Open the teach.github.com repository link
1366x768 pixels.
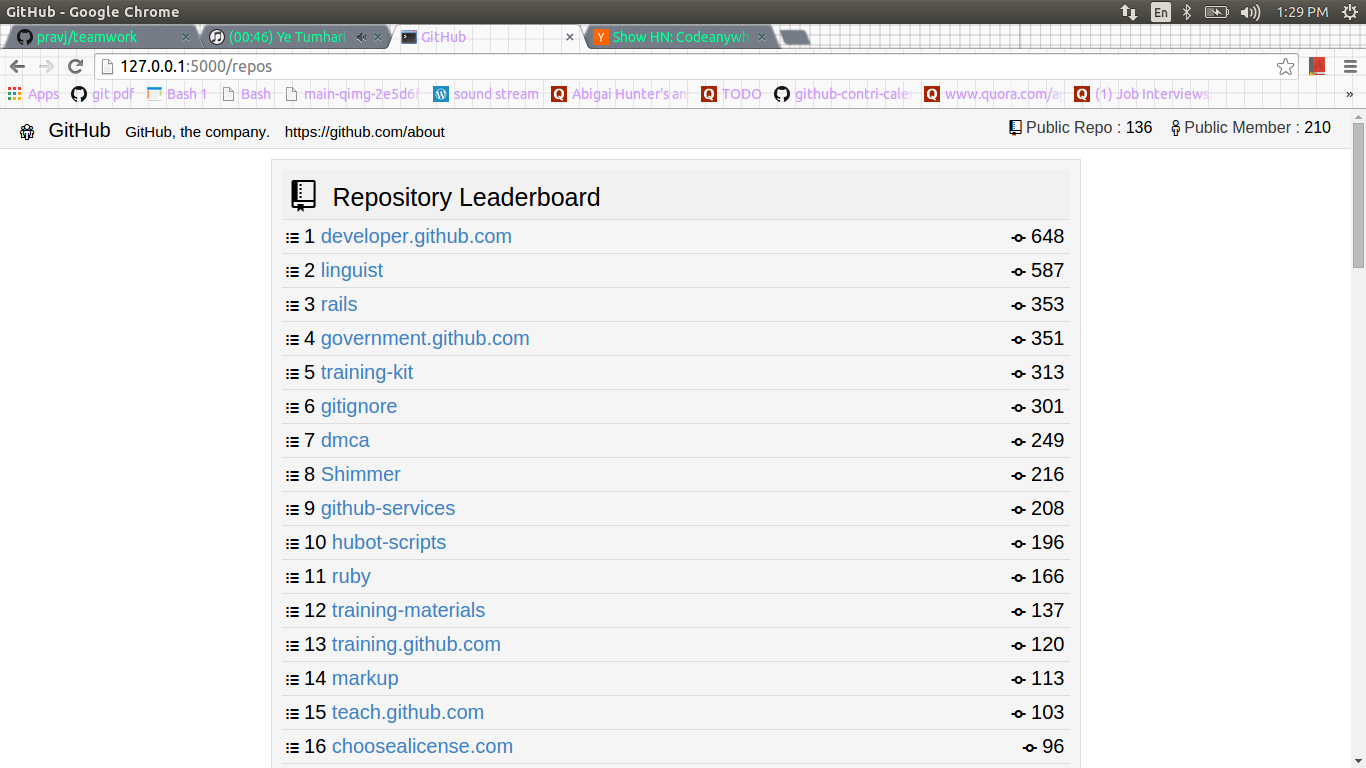coord(408,713)
